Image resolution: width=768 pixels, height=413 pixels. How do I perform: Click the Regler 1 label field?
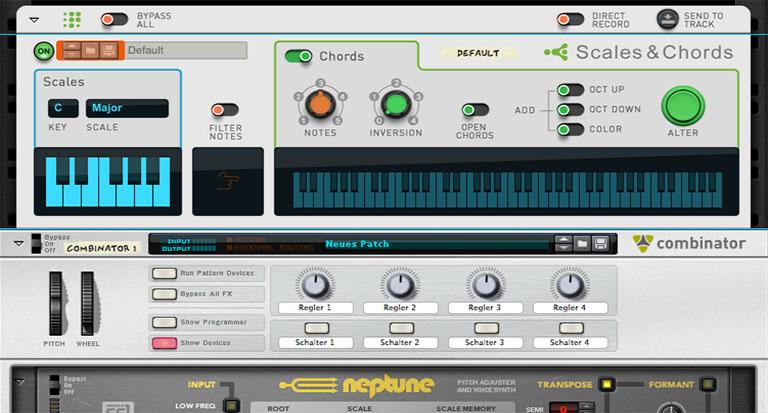[315, 308]
